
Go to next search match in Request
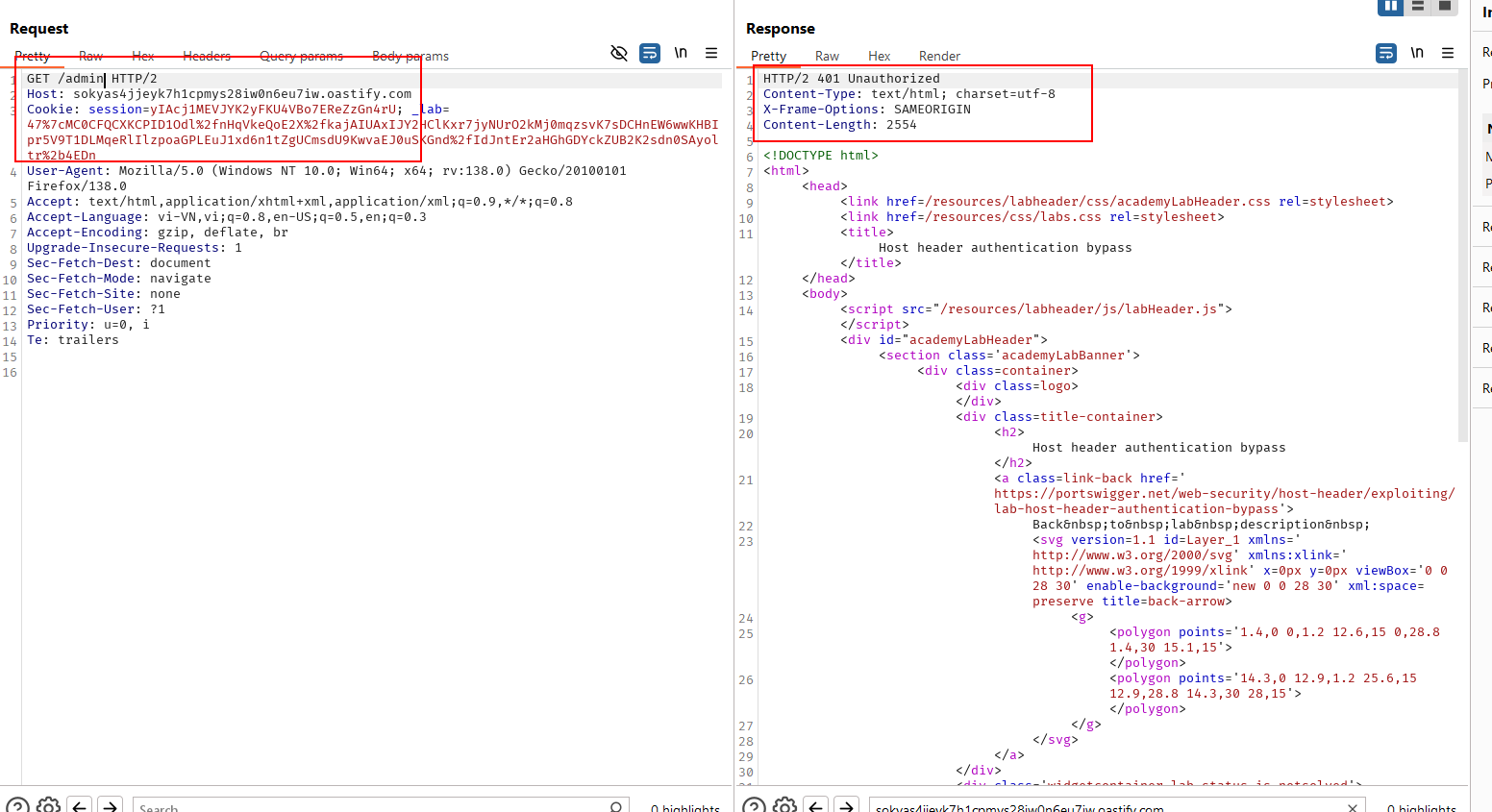coord(111,806)
